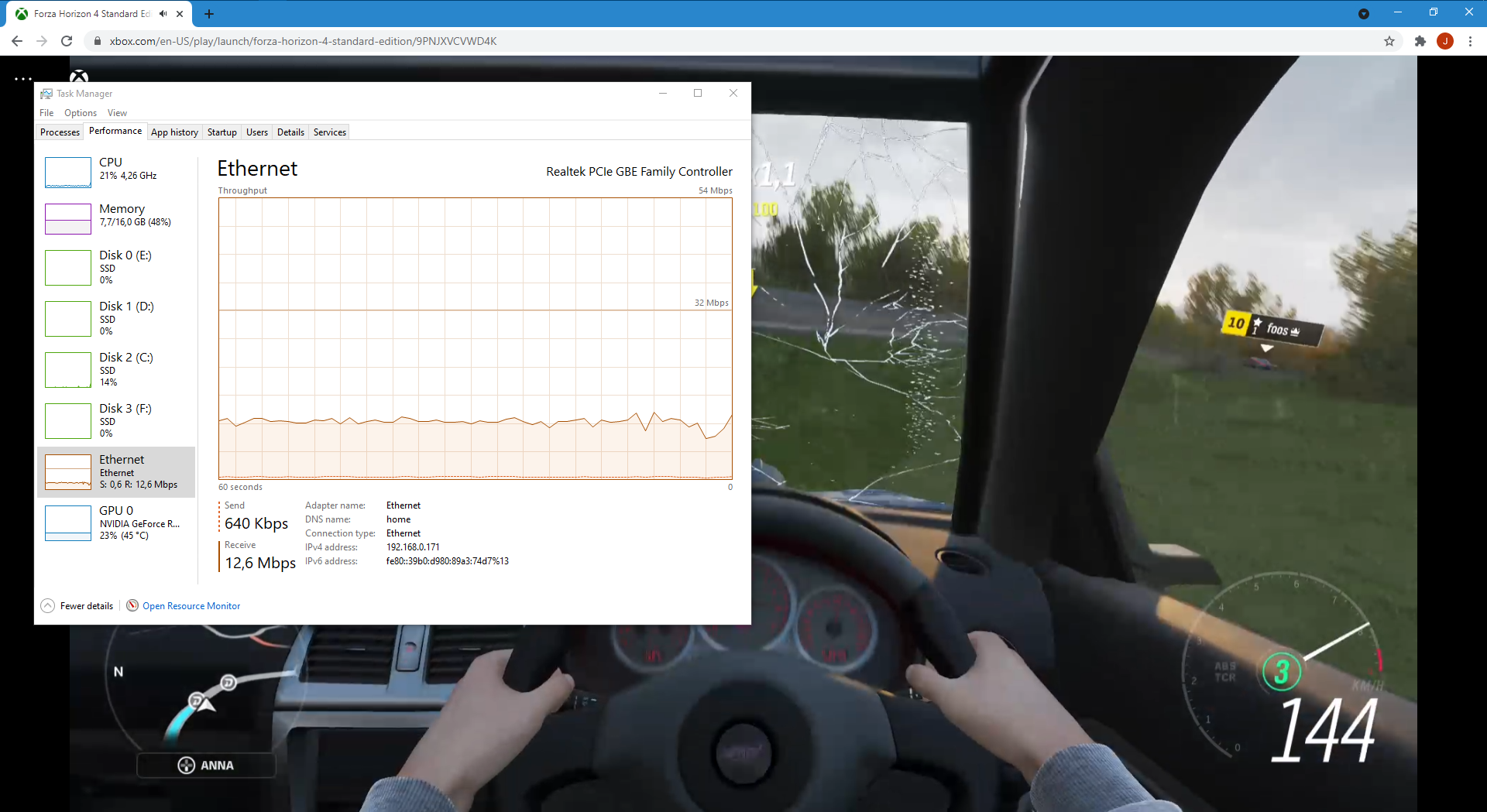Click the Receive 12,6 Mbps value
Viewport: 1487px width, 812px height.
260,564
